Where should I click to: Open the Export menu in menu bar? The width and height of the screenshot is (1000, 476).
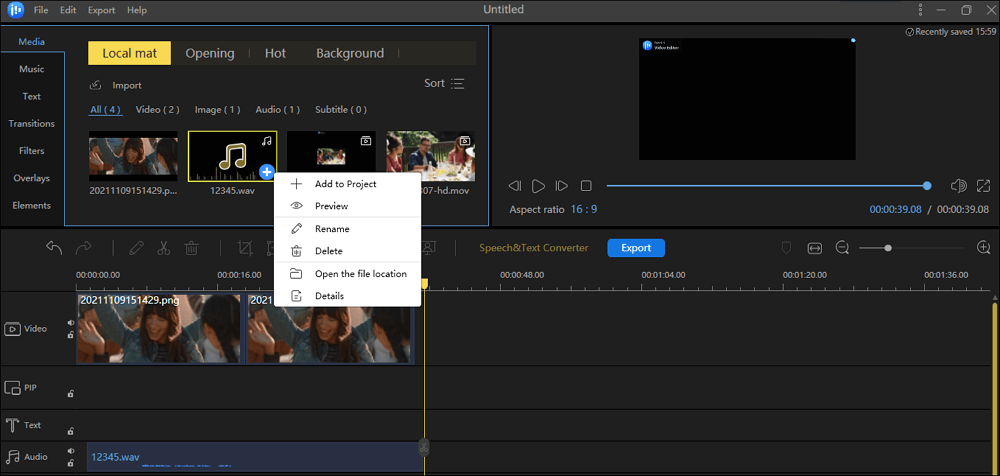coord(101,10)
